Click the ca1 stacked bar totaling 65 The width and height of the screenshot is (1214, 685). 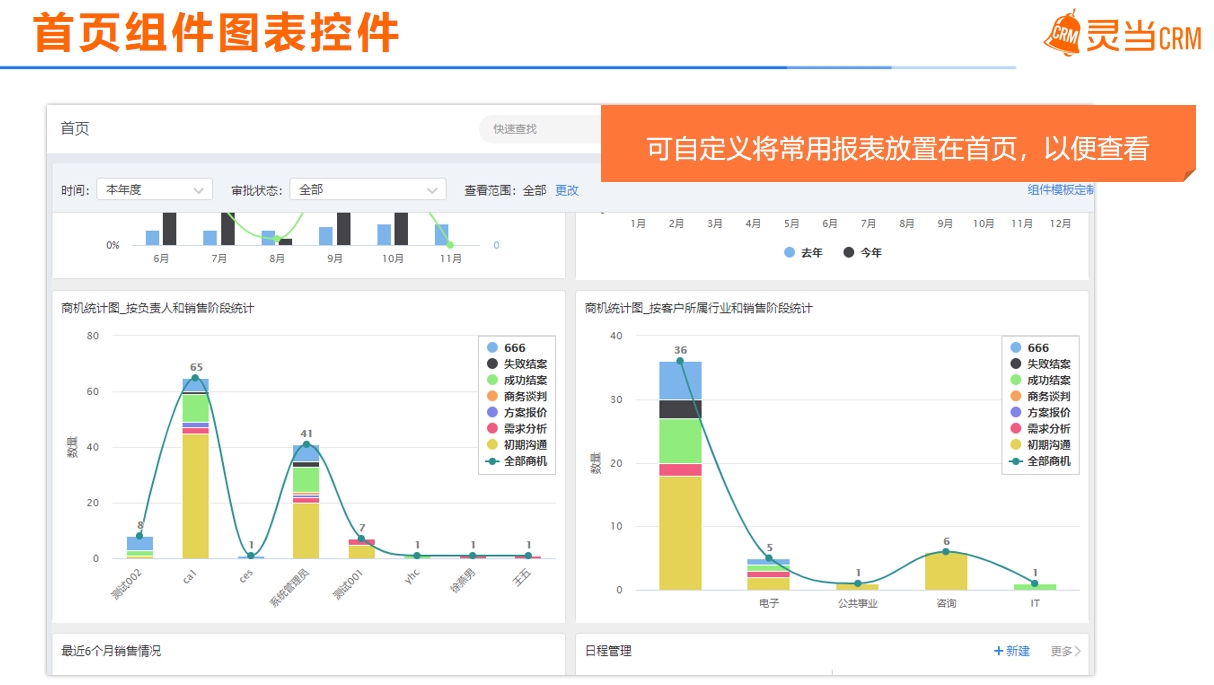196,468
